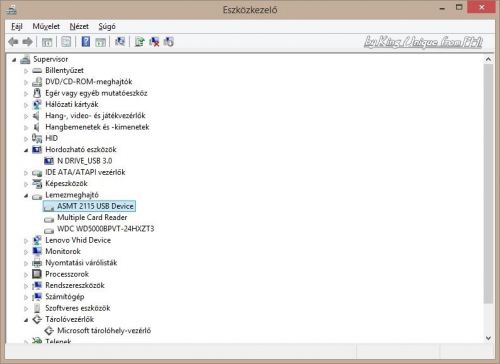500x364 pixels.
Task: Click the Disable device toolbar icon
Action: click(169, 42)
